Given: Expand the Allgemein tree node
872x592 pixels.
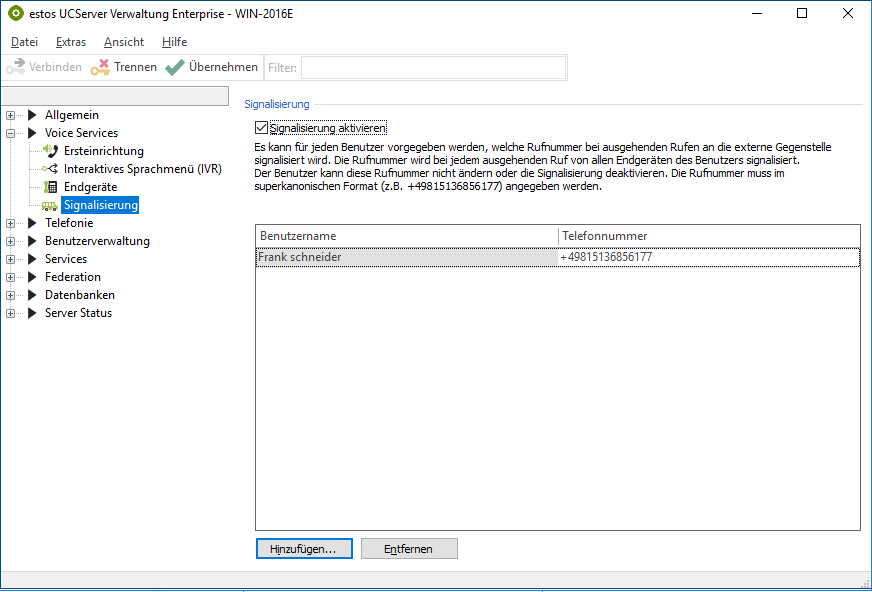Looking at the screenshot, I should coord(11,115).
